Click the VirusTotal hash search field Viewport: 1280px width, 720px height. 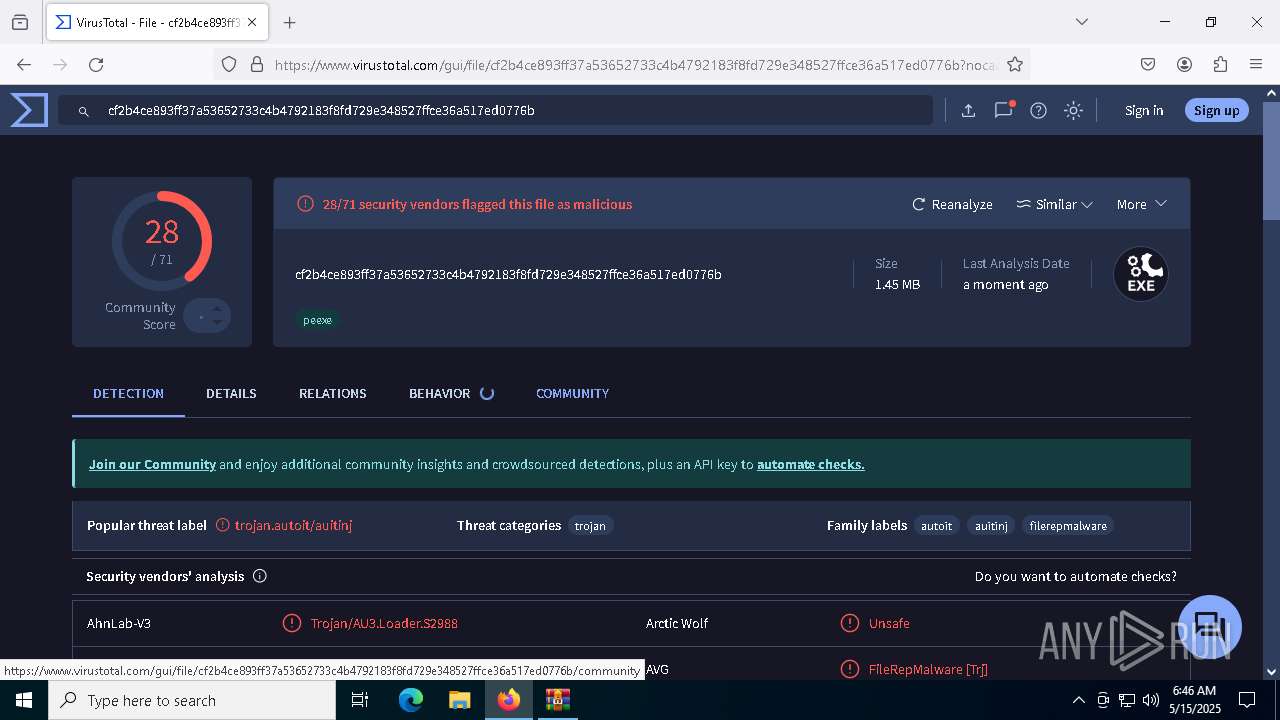pos(495,110)
